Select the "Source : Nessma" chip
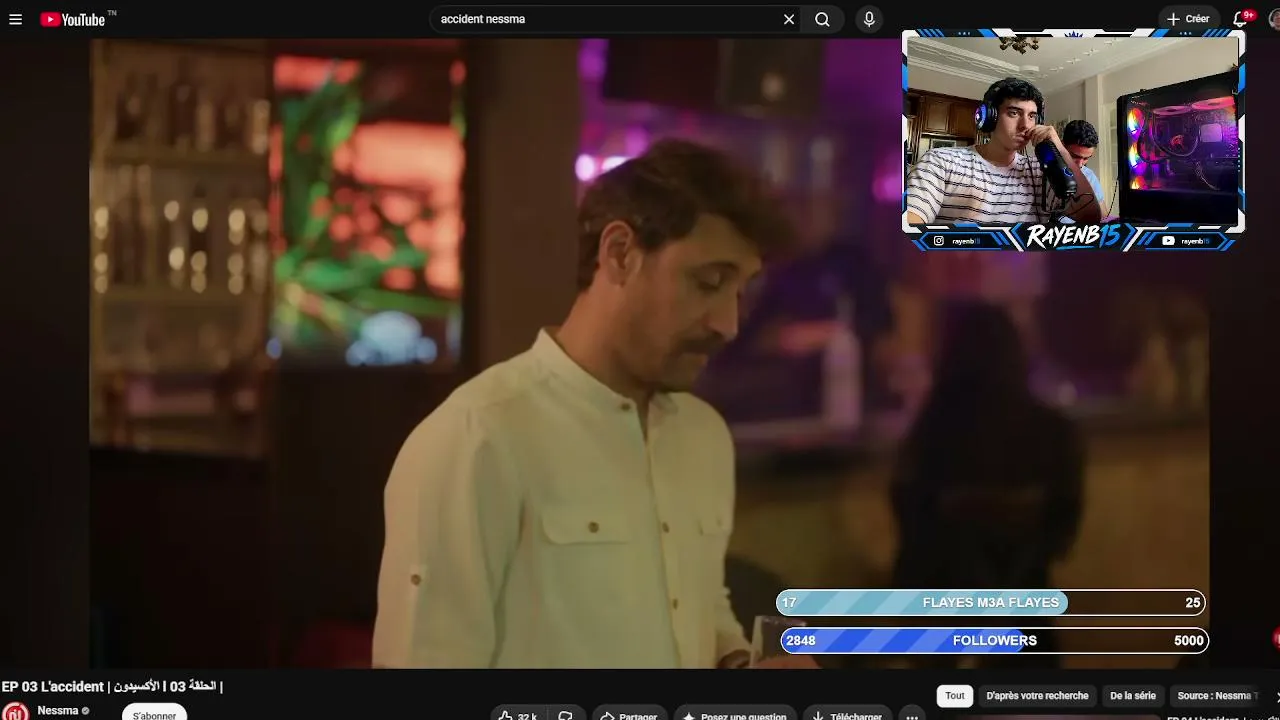This screenshot has width=1280, height=720. point(1216,696)
